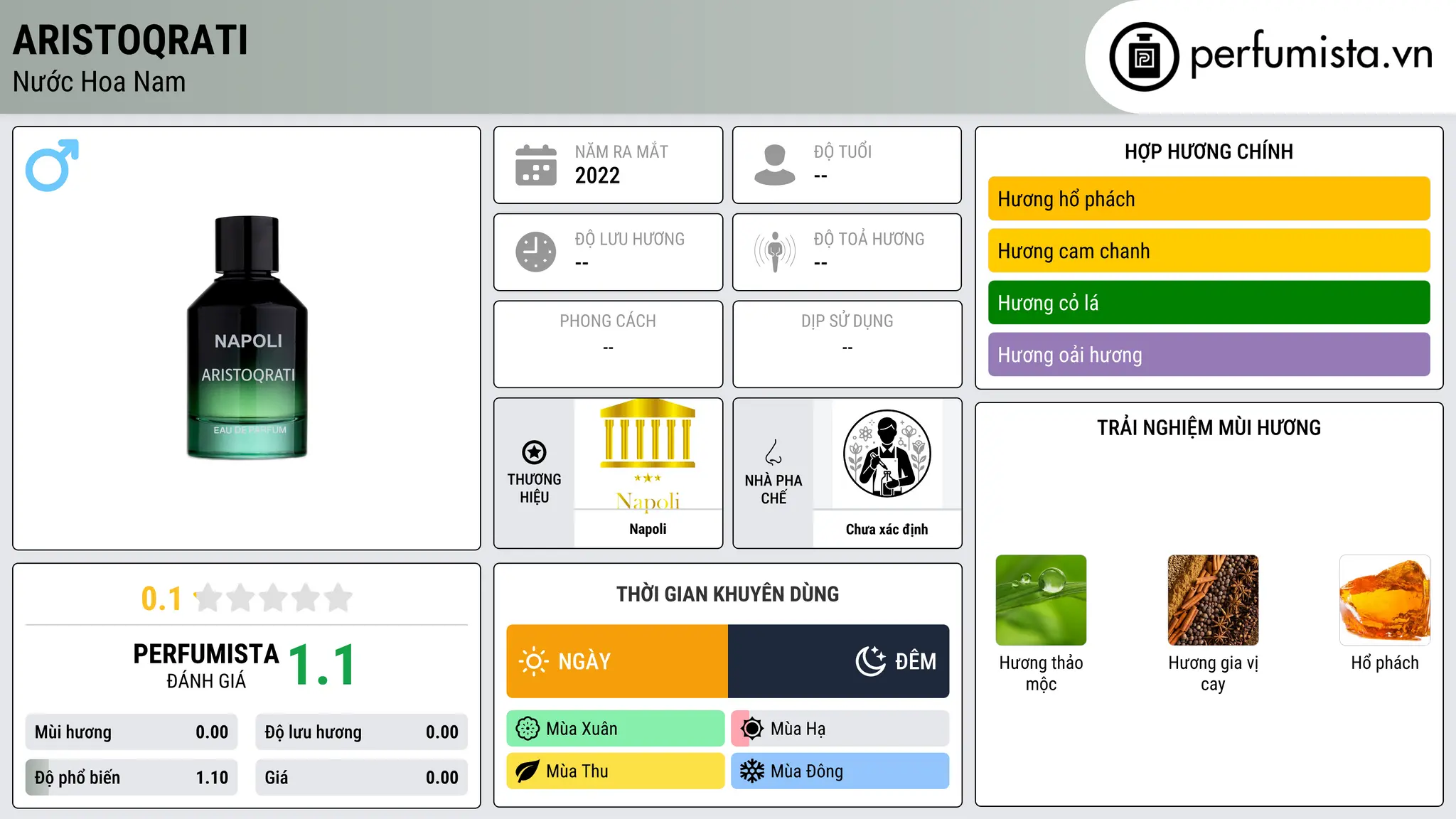The width and height of the screenshot is (1456, 819).
Task: Select the Hương cỏ lá accord bar
Action: click(1209, 303)
